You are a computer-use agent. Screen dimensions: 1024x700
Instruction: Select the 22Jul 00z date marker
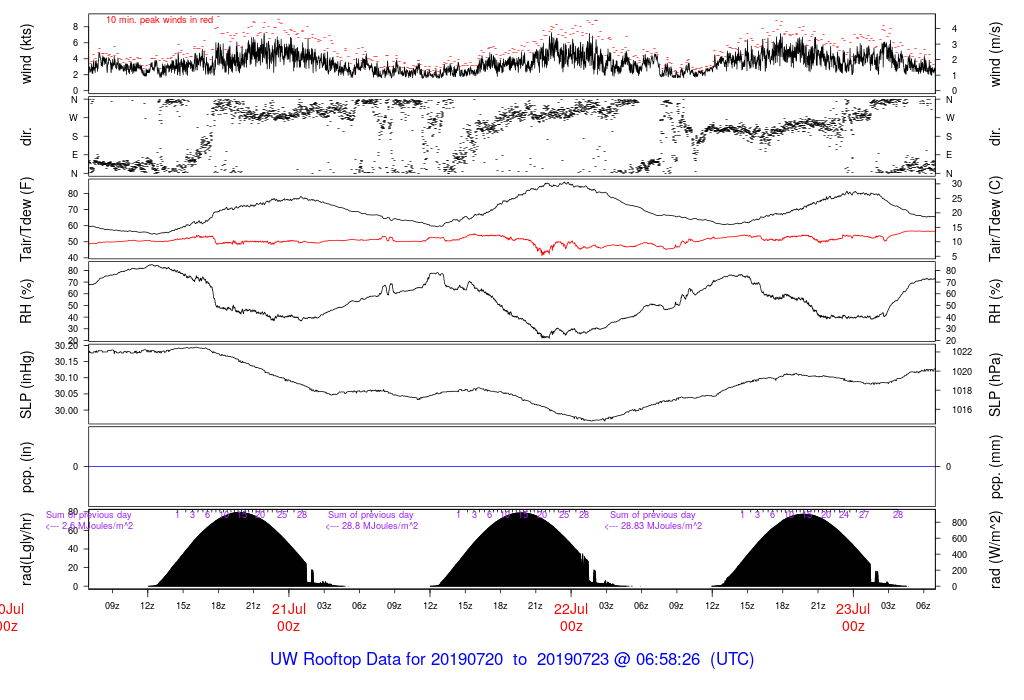(x=571, y=616)
